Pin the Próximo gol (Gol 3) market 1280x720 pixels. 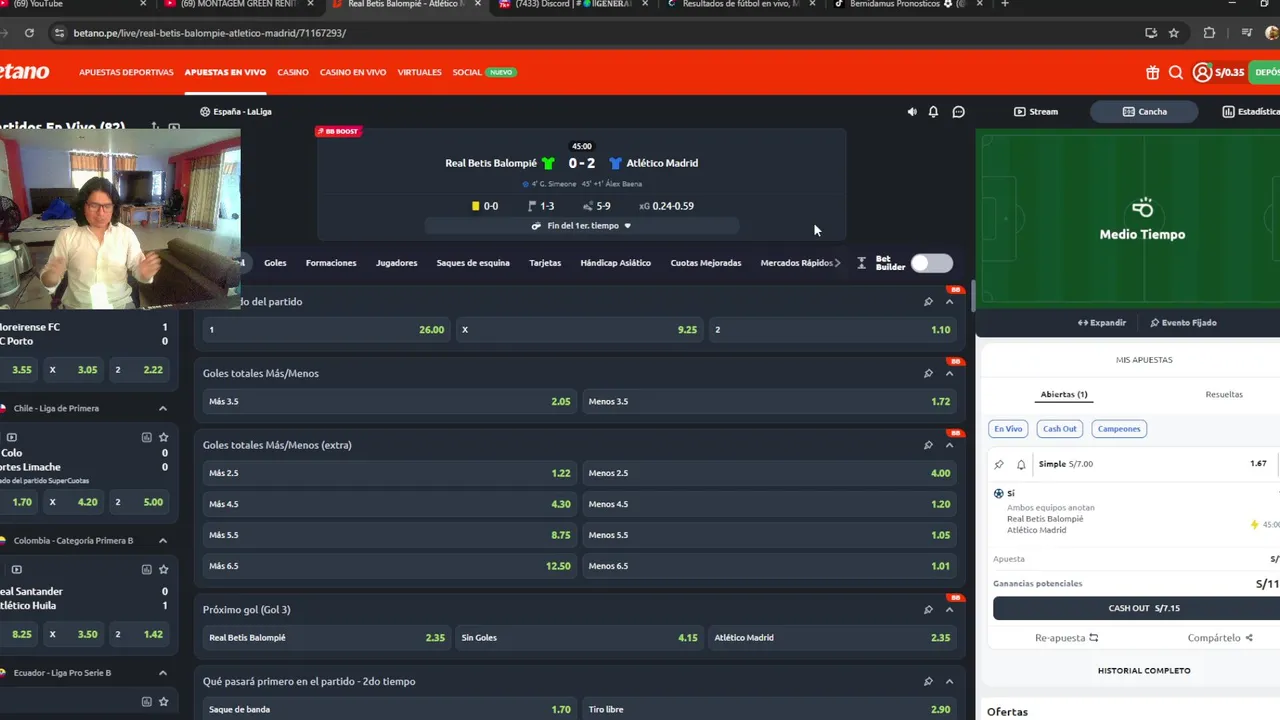(928, 609)
